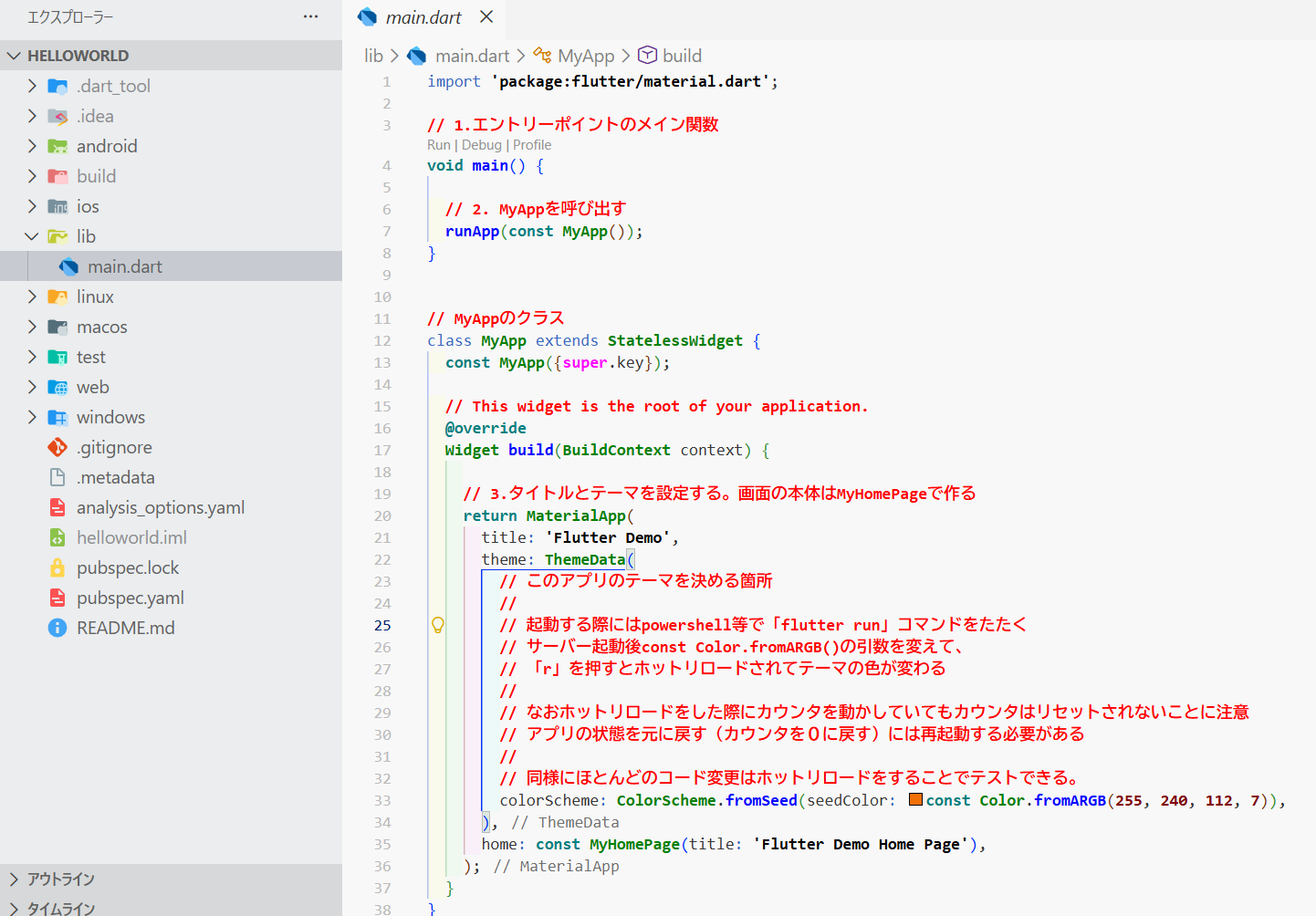This screenshot has height=916, width=1316.
Task: Click the .idea folder icon
Action: click(x=57, y=116)
